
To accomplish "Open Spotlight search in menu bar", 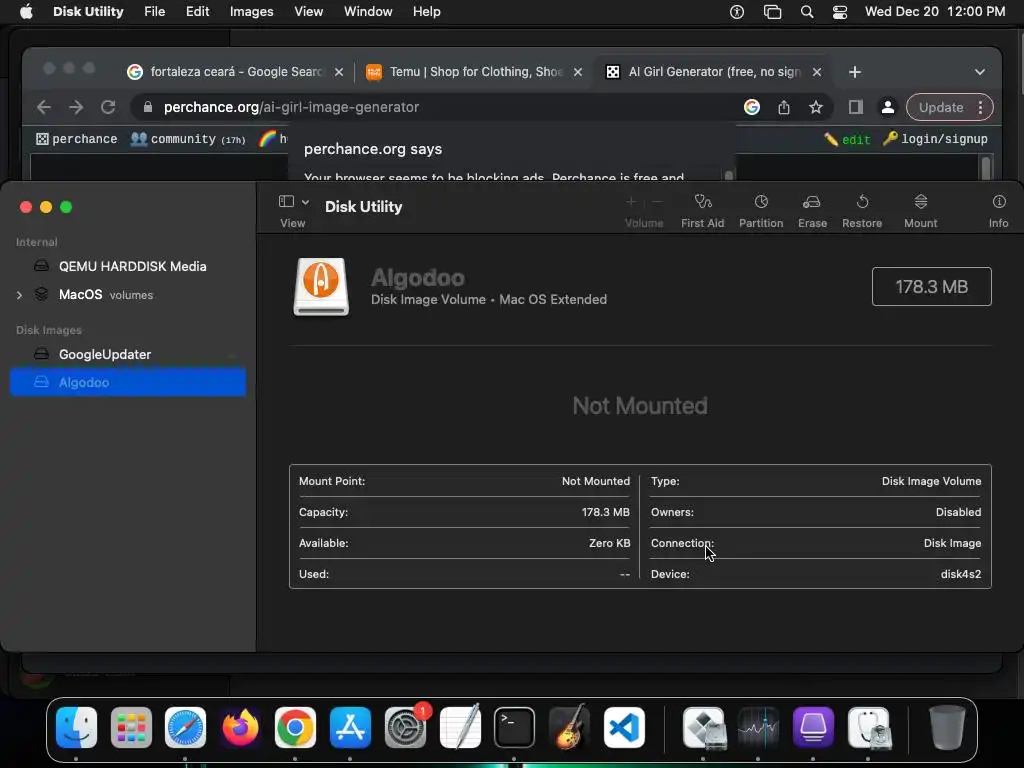I will 807,12.
